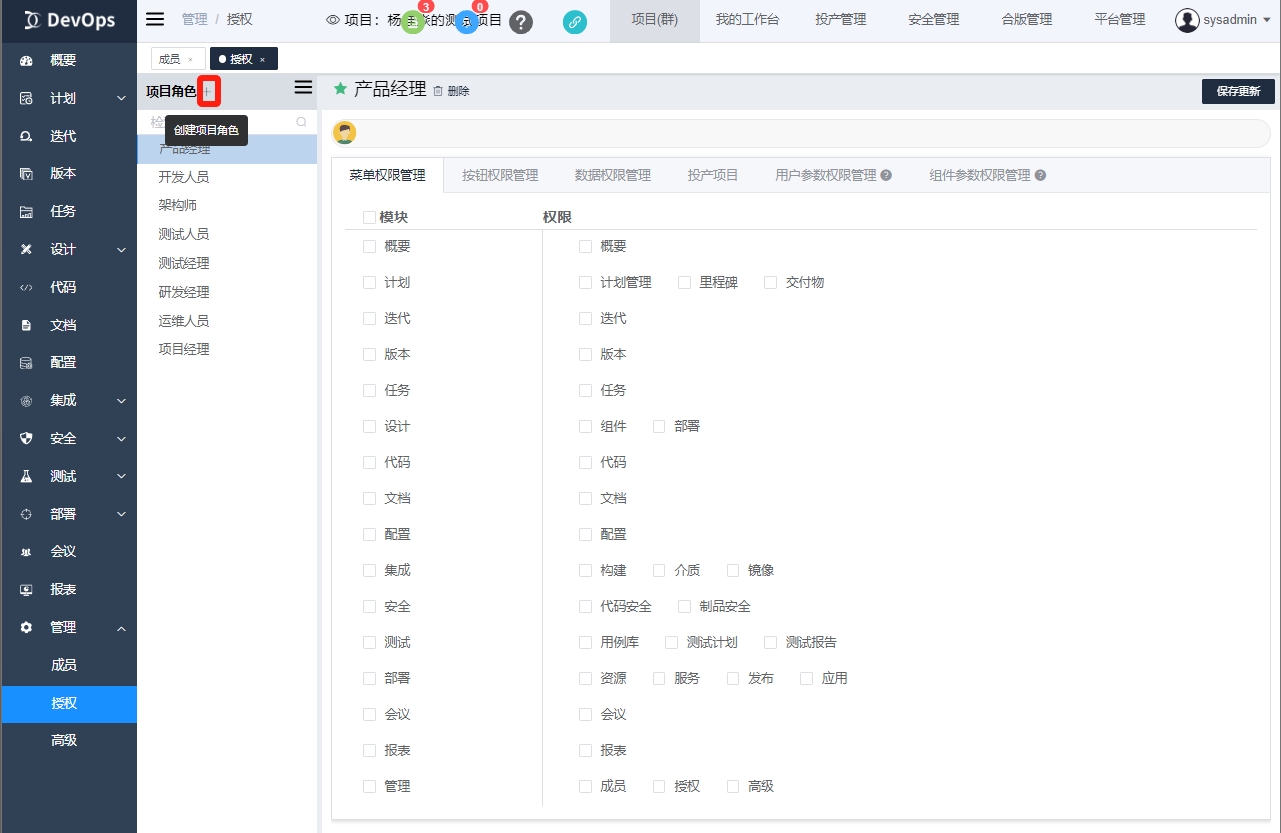Click the green star beside 产品经理
1281x833 pixels.
coord(340,89)
